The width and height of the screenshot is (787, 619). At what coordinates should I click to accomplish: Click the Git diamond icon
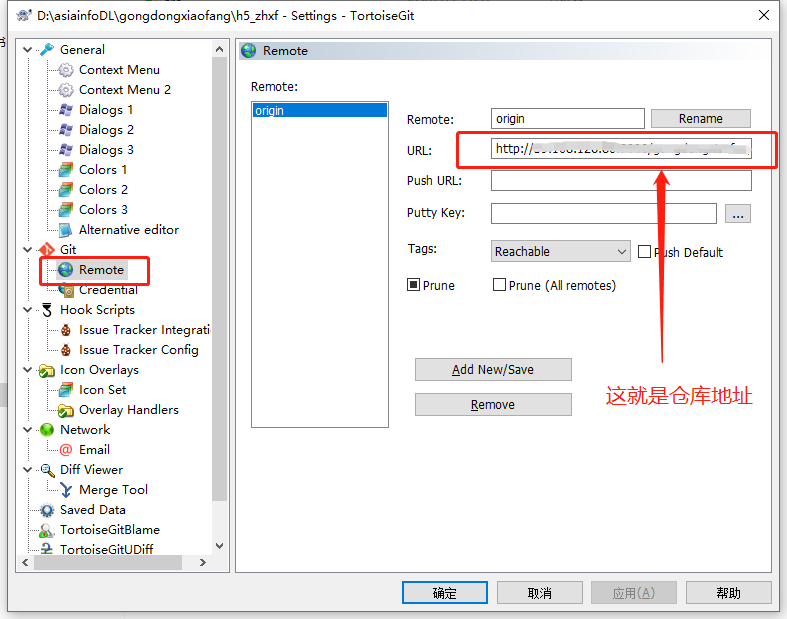pyautogui.click(x=47, y=250)
